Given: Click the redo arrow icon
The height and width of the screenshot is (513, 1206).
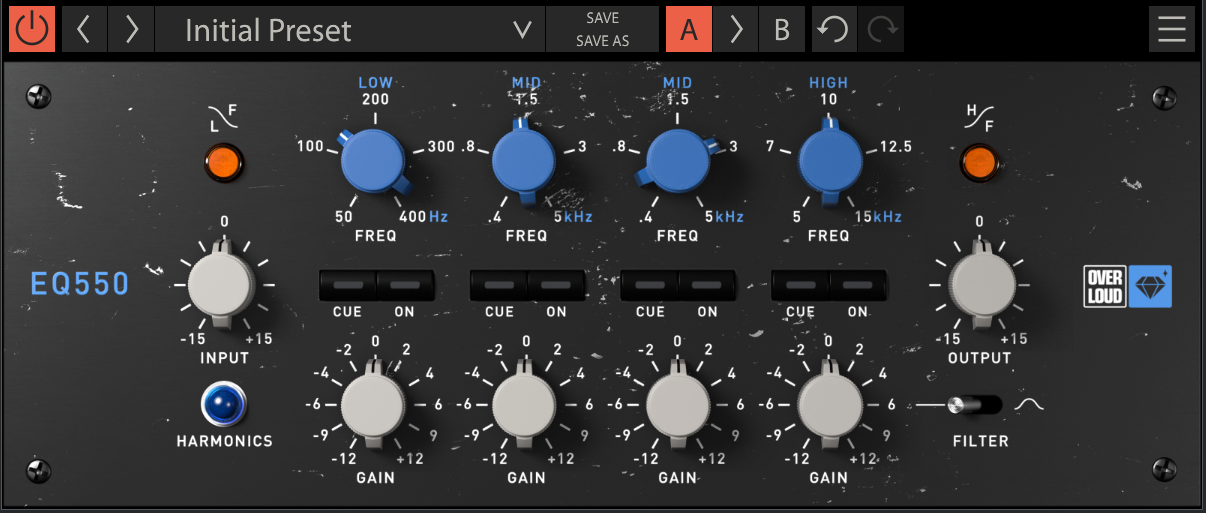Looking at the screenshot, I should point(881,29).
